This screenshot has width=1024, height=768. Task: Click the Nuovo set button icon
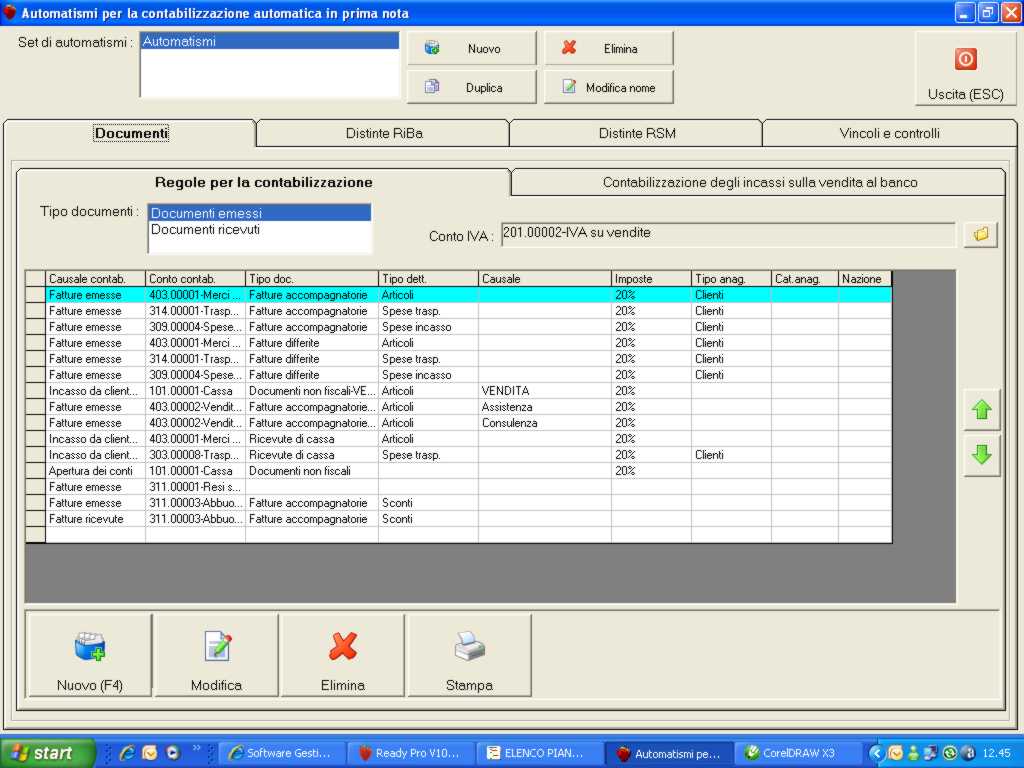point(432,48)
